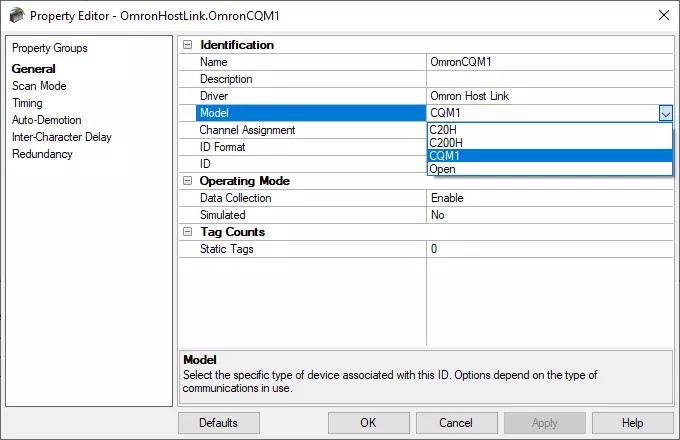Screen dimensions: 680x440
Task: Click the Data Collection value Enable
Action: 549,198
